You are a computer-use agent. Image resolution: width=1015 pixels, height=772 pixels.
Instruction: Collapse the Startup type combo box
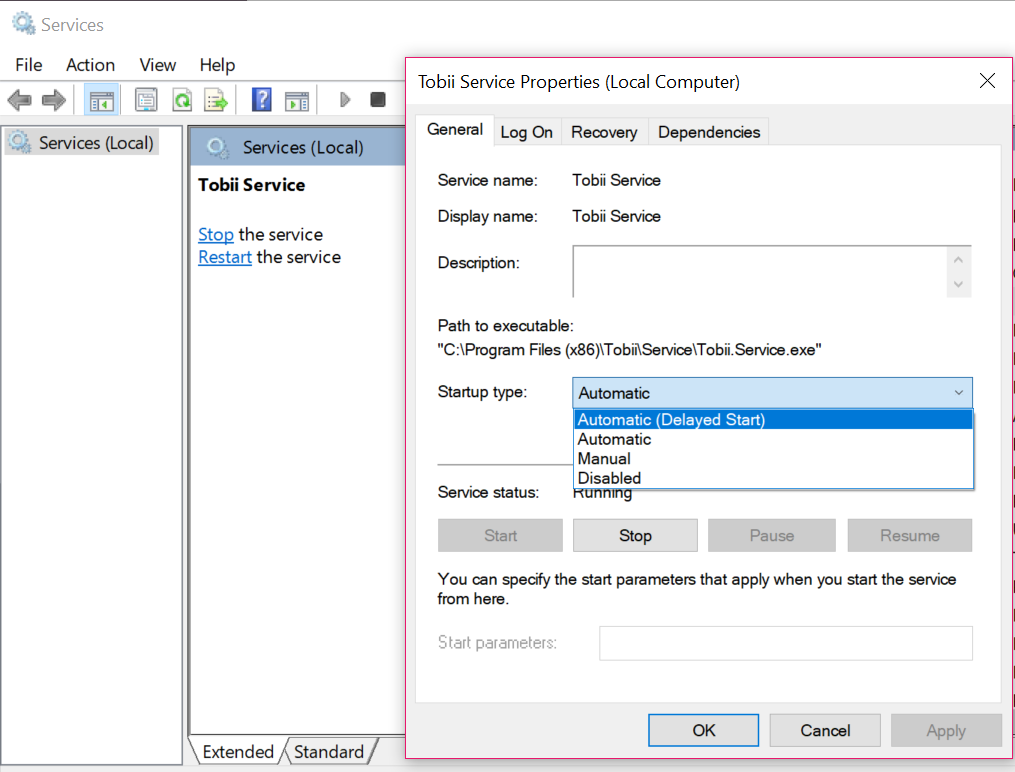(x=772, y=393)
